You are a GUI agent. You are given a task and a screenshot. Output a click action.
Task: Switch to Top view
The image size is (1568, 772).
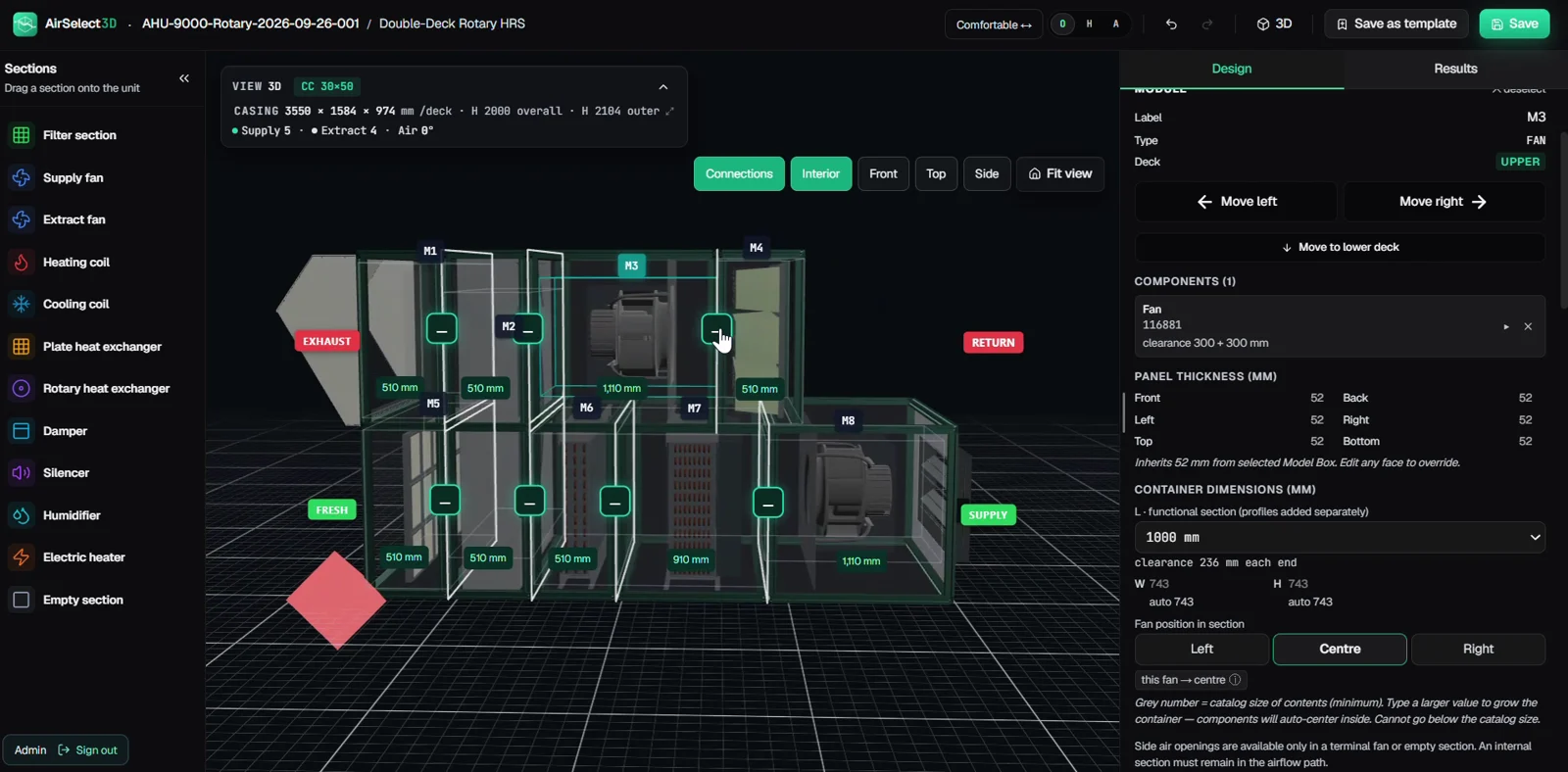pyautogui.click(x=936, y=173)
